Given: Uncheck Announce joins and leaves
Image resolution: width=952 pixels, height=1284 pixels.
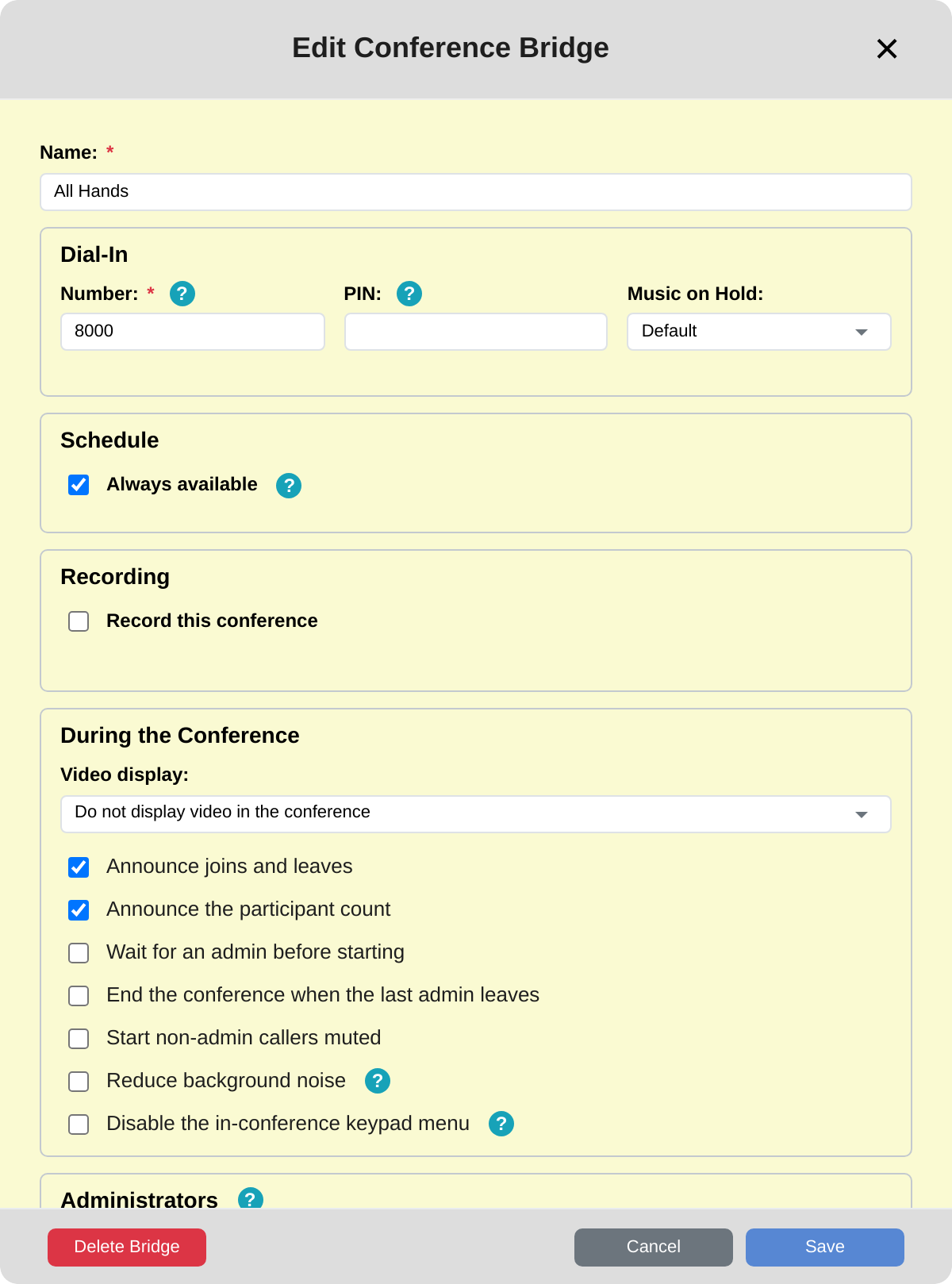Looking at the screenshot, I should 79,867.
